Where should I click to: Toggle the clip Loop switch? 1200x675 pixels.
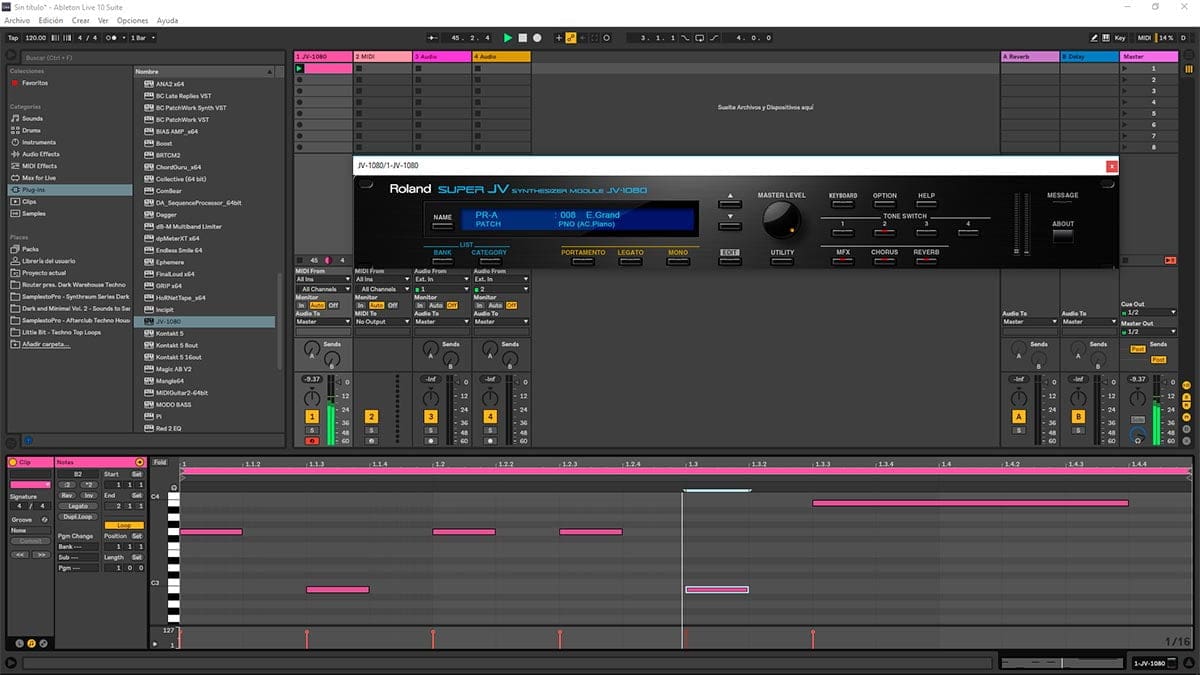[124, 525]
